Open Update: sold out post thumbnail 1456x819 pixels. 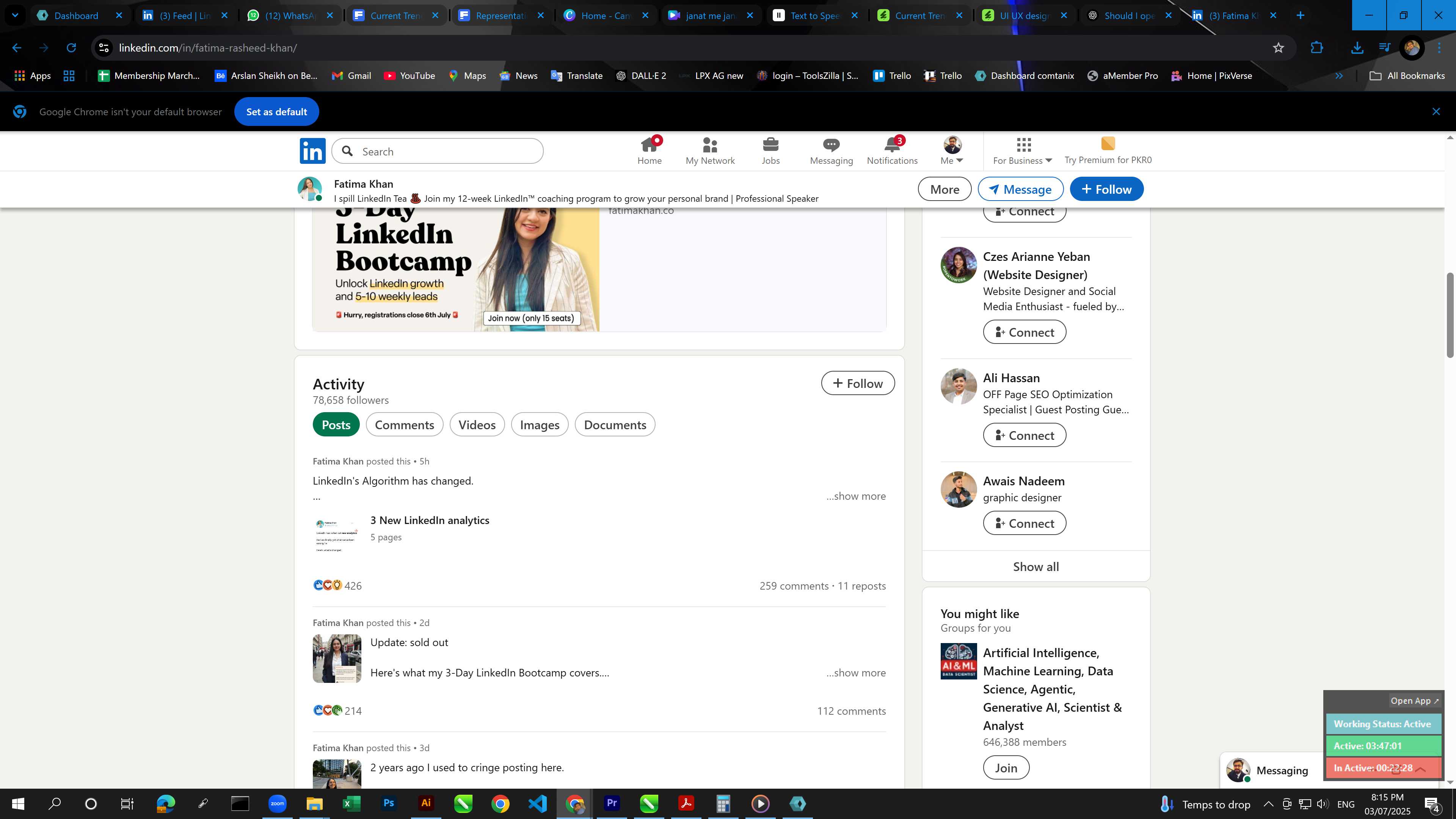point(337,659)
